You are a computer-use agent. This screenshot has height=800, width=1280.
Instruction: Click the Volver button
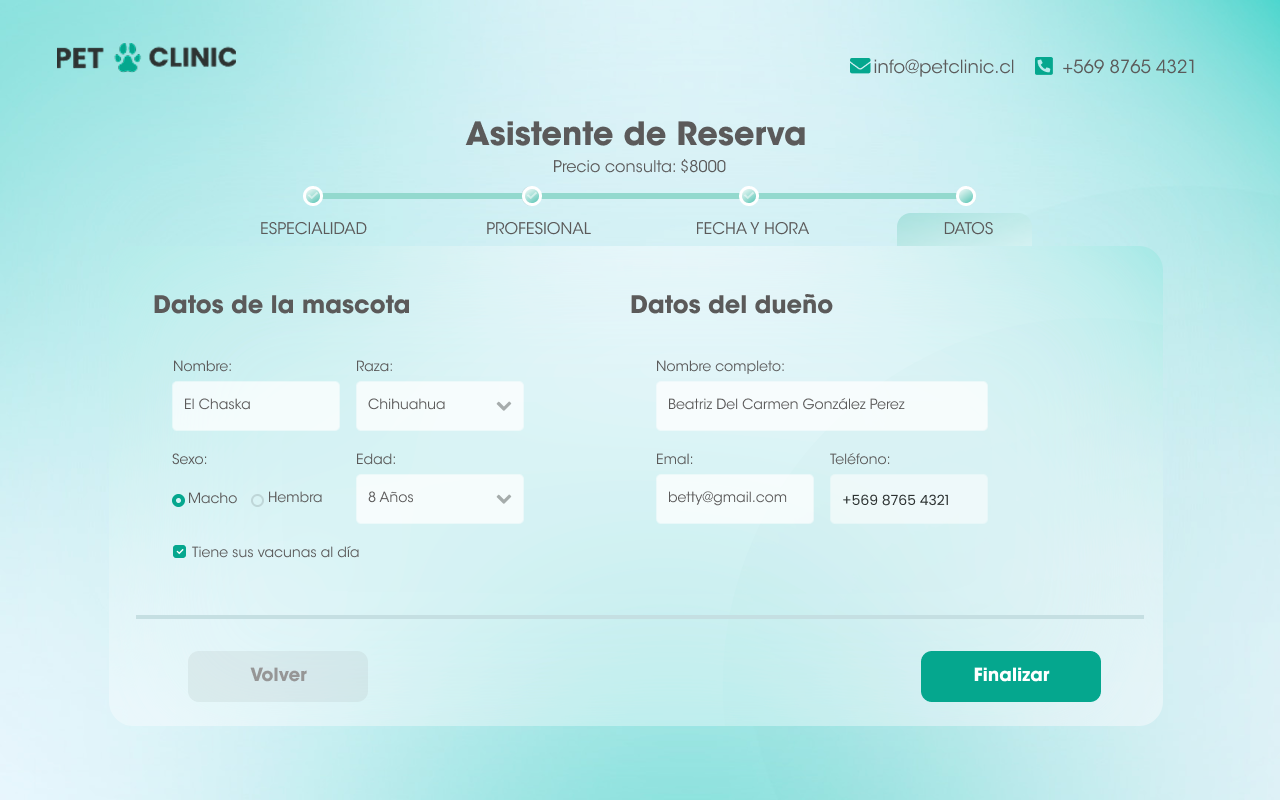(278, 676)
